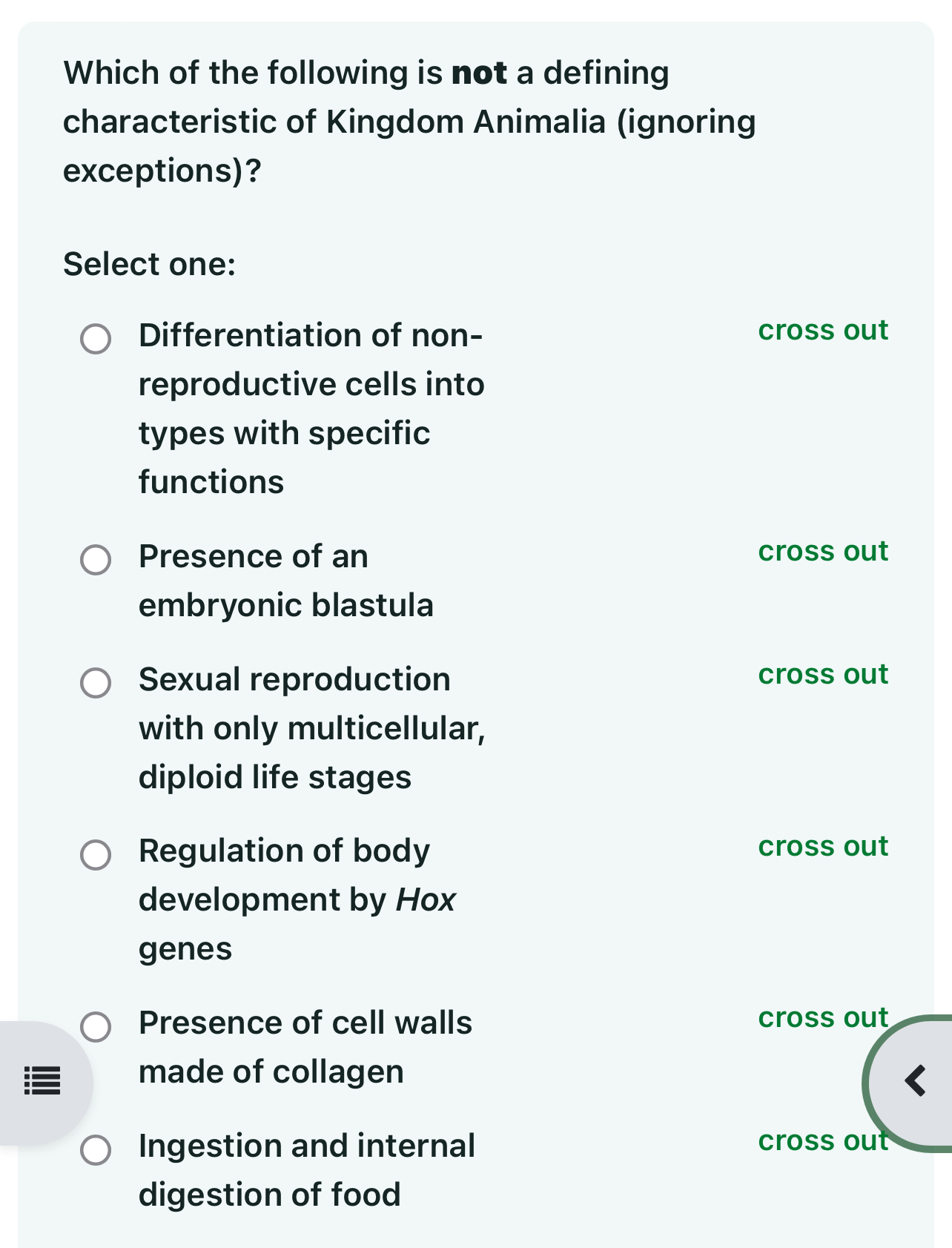Cross out the first answer option
The height and width of the screenshot is (1248, 952).
[x=822, y=331]
